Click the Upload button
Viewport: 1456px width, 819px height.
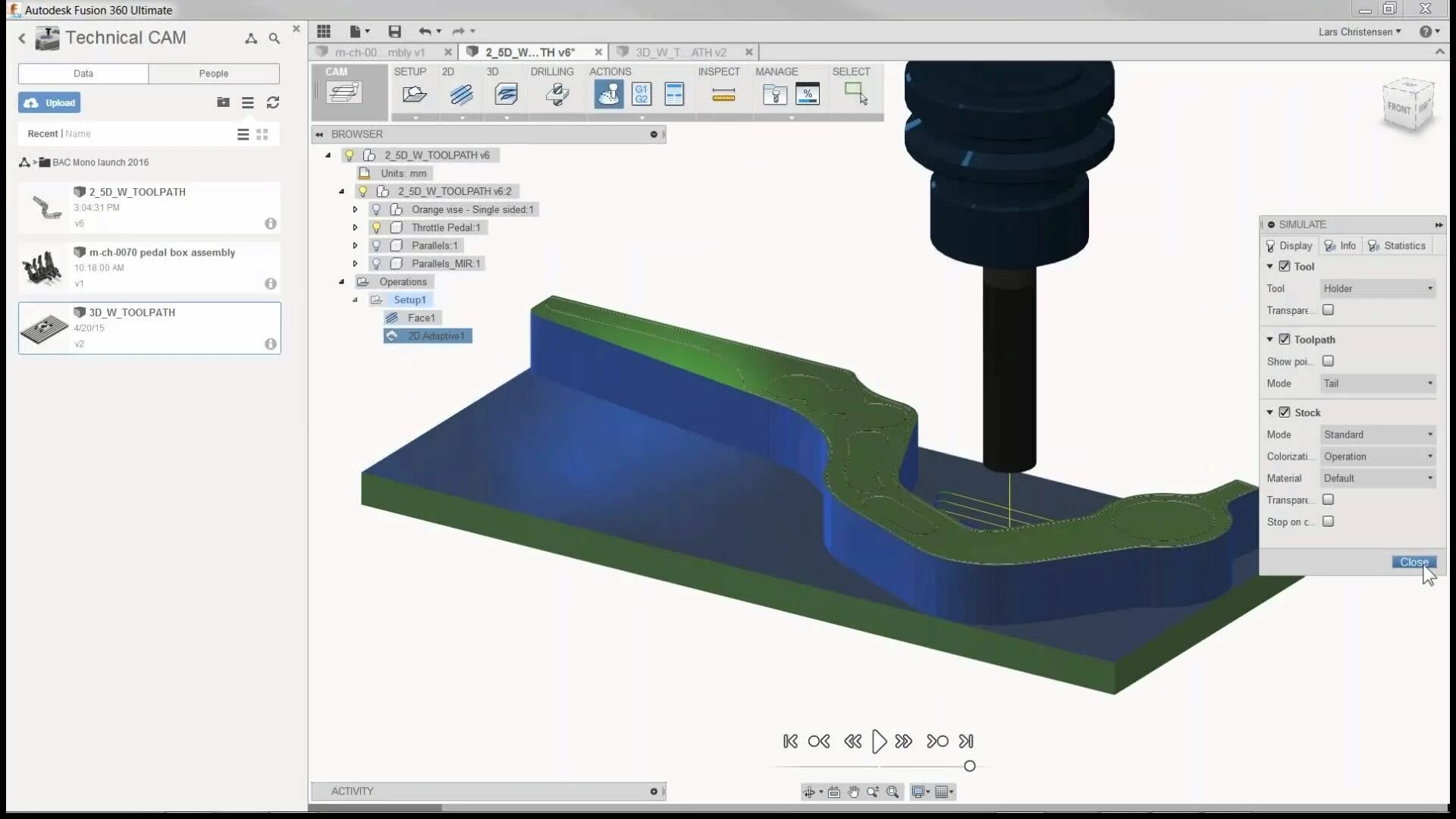coord(49,102)
